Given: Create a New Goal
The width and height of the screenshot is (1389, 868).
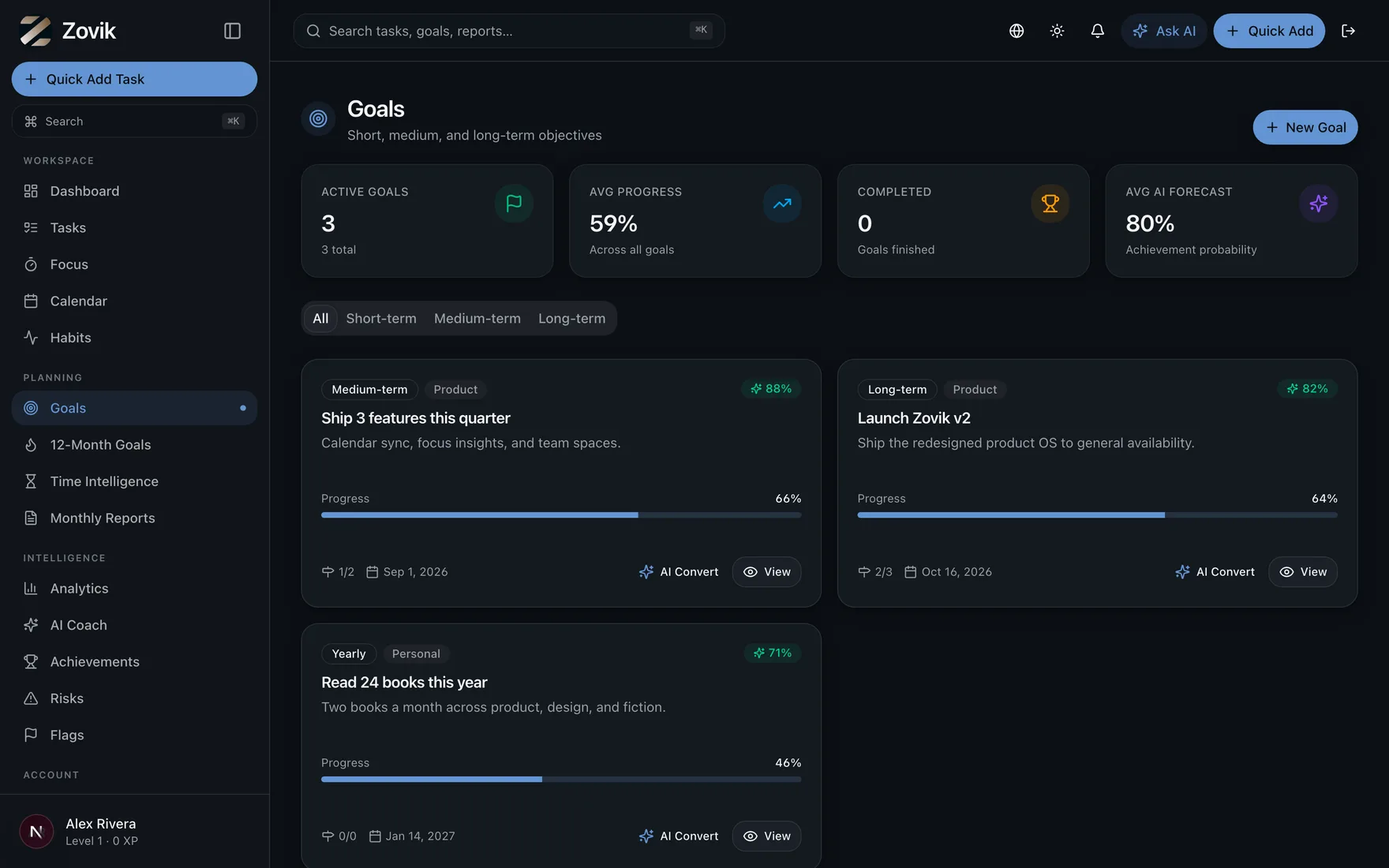Looking at the screenshot, I should pyautogui.click(x=1305, y=127).
